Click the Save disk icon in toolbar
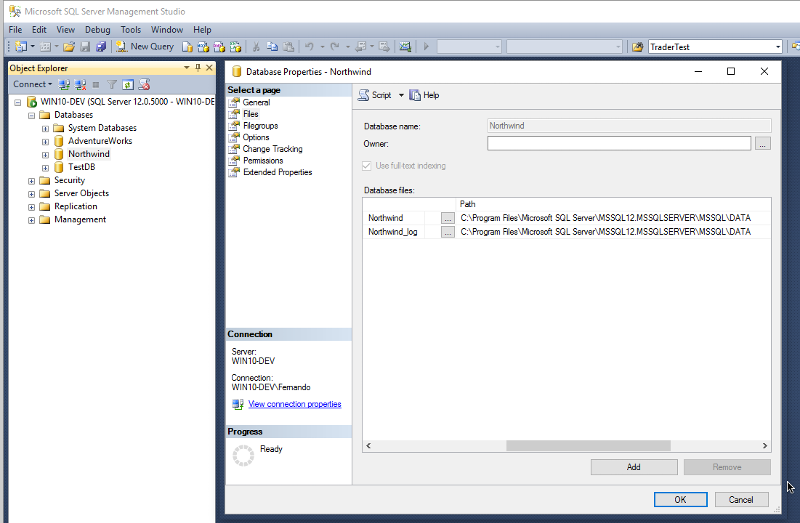 pyautogui.click(x=85, y=47)
